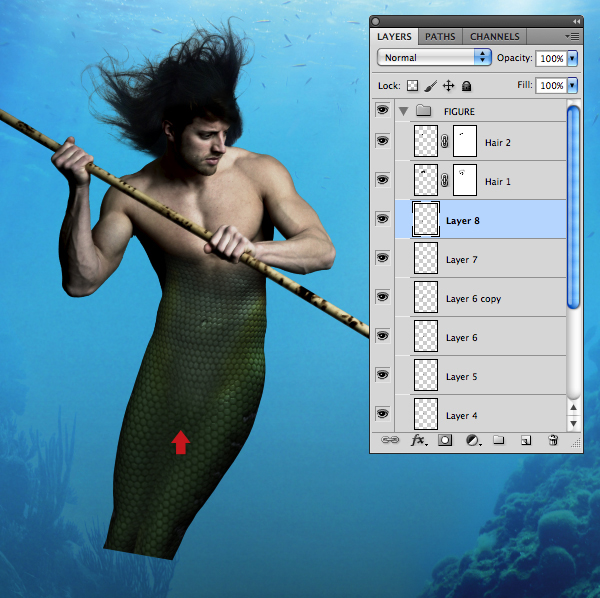Toggle the eye icon for Layer 6
Viewport: 600px width, 598px height.
click(382, 336)
